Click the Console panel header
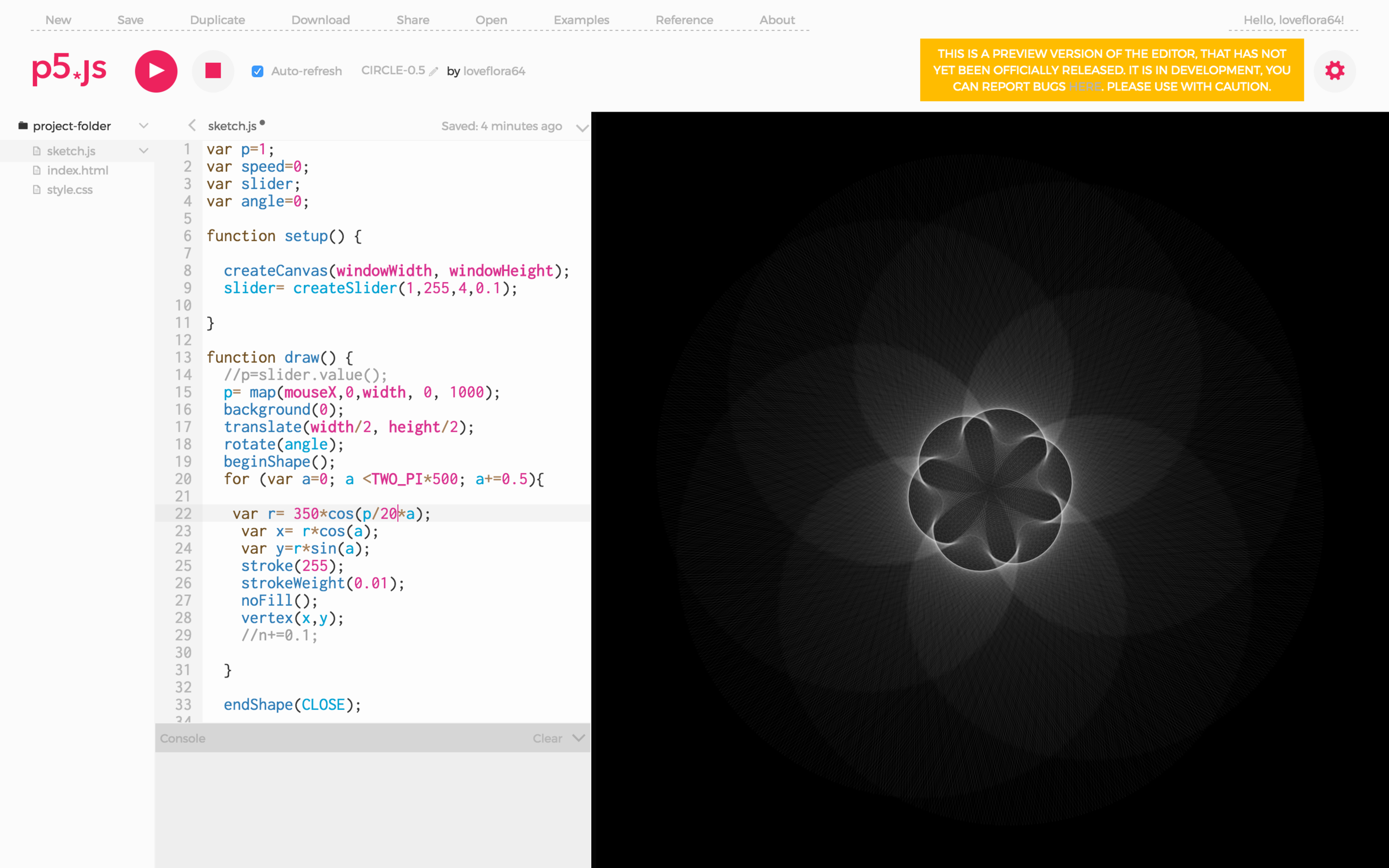This screenshot has height=868, width=1389. click(372, 737)
